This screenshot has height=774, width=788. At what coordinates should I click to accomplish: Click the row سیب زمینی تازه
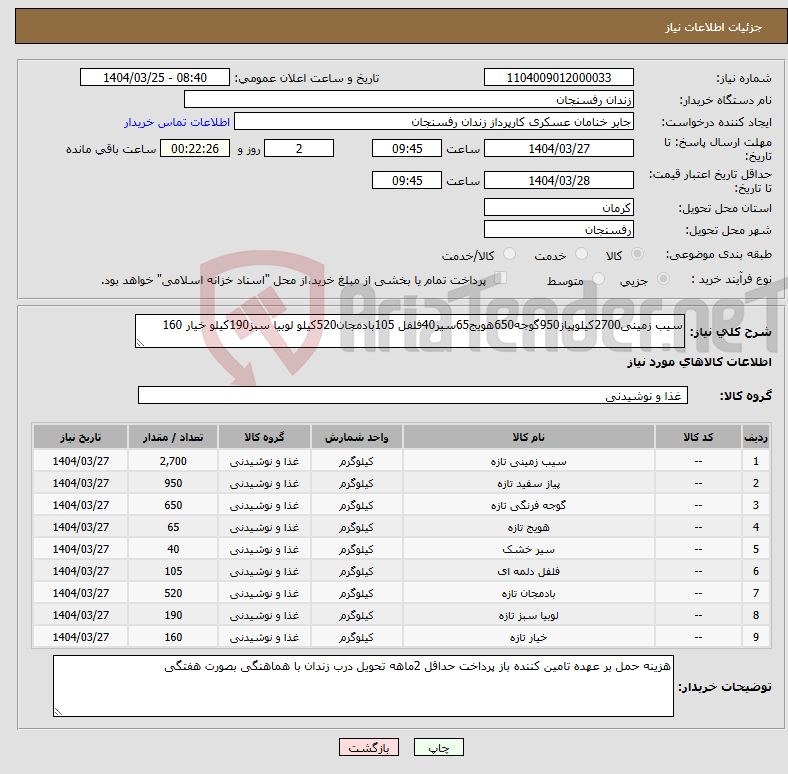[402, 461]
